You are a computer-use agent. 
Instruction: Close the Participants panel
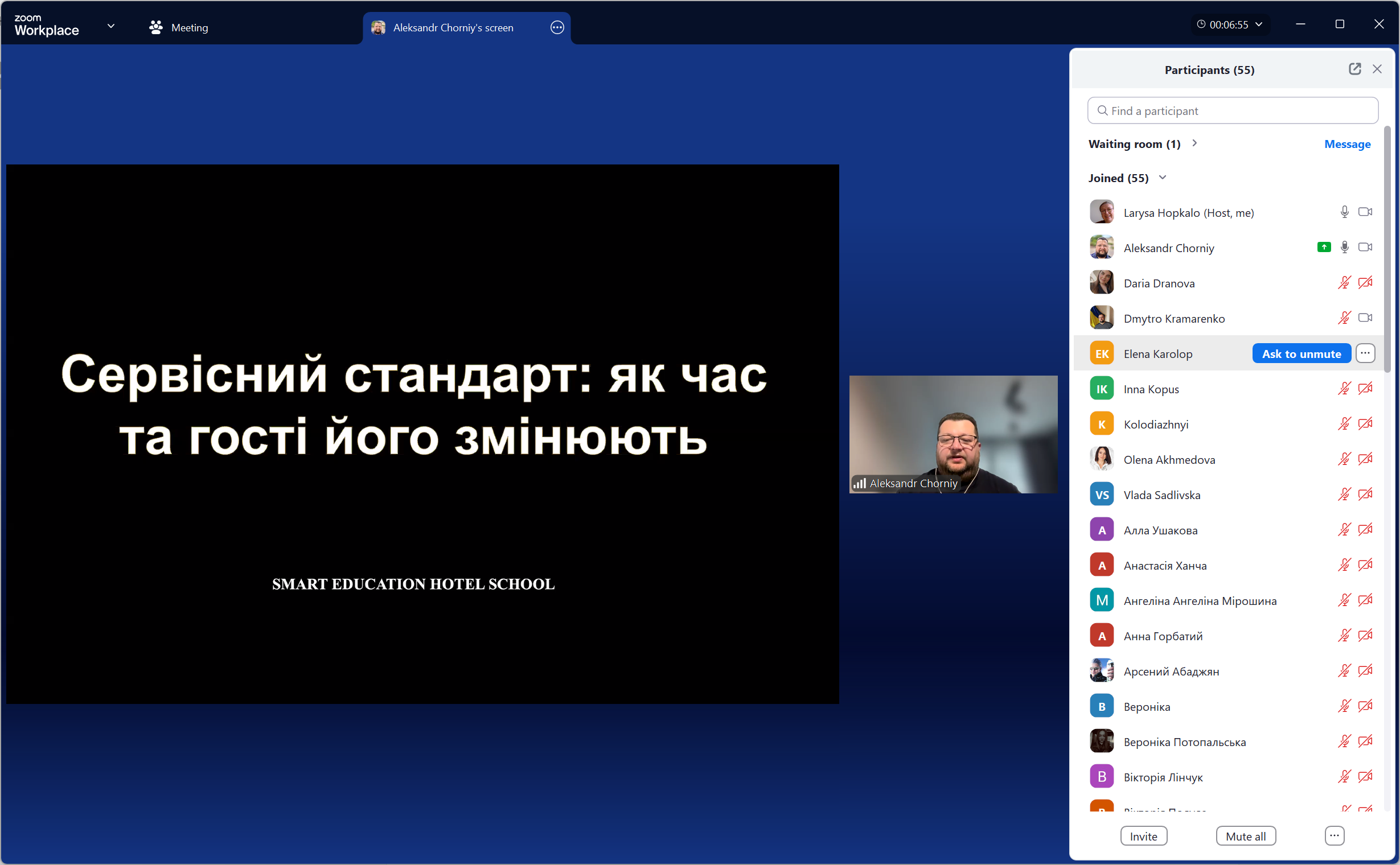[x=1377, y=69]
